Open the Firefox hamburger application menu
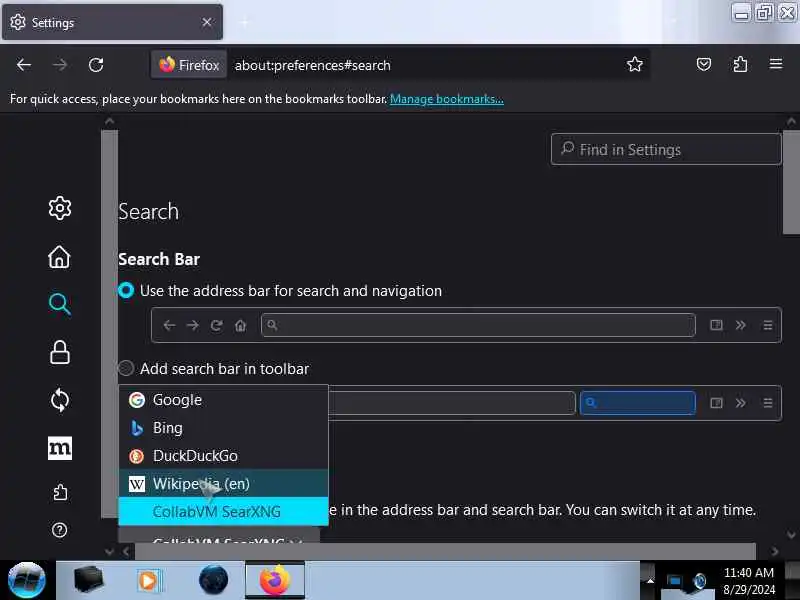The height and width of the screenshot is (600, 800). coord(776,64)
